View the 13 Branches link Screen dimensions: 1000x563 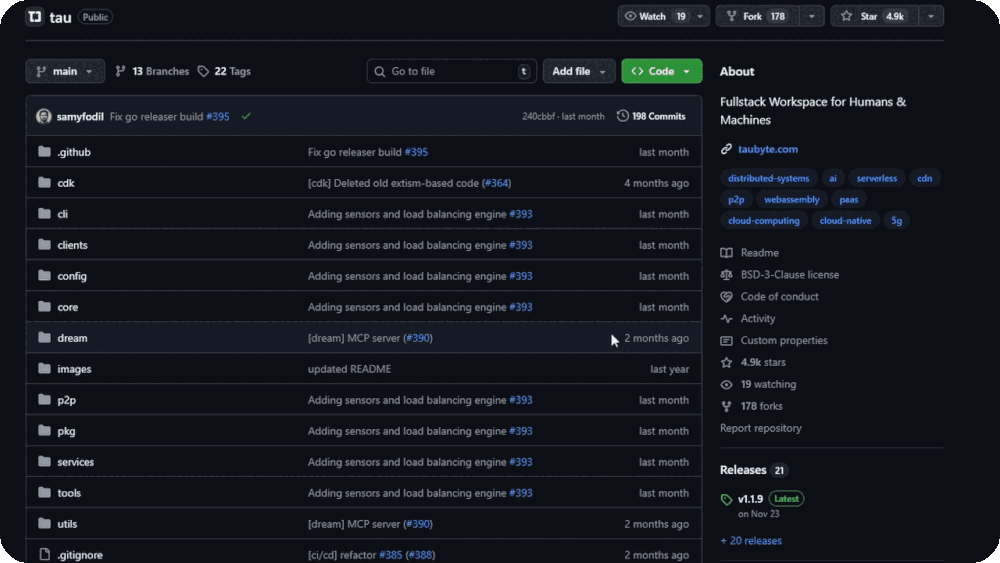(152, 71)
